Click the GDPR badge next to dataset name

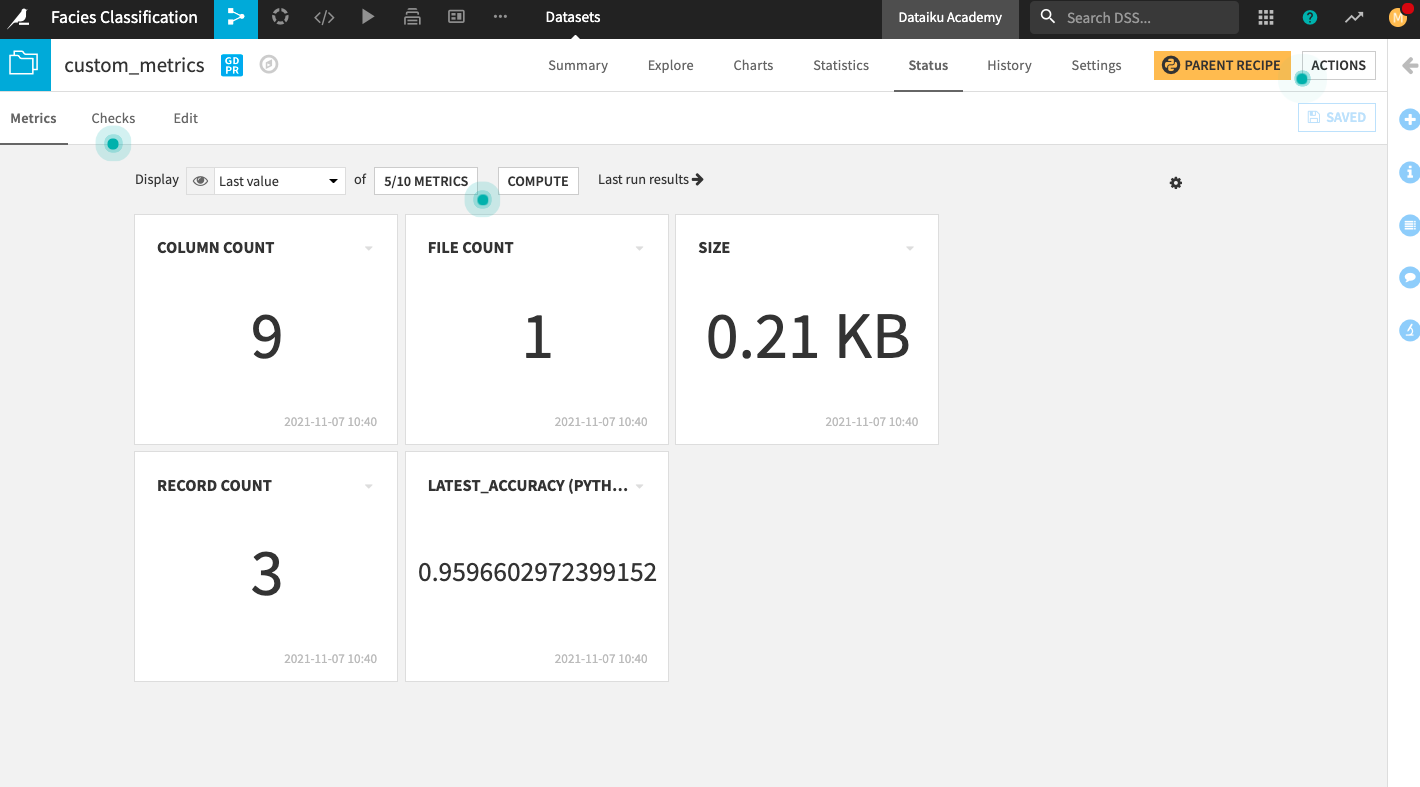click(231, 65)
